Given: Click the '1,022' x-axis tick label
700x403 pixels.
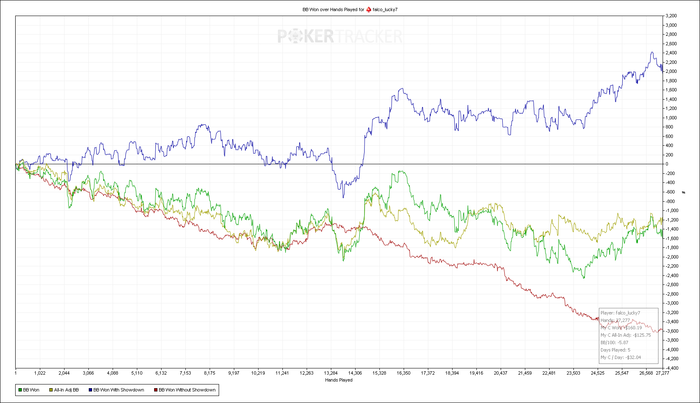Looking at the screenshot, I should click(x=40, y=373).
